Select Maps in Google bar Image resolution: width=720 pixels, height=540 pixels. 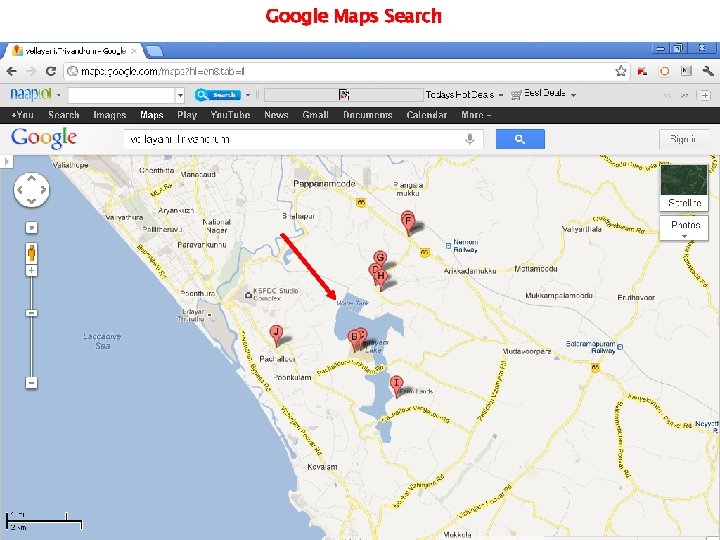point(152,115)
